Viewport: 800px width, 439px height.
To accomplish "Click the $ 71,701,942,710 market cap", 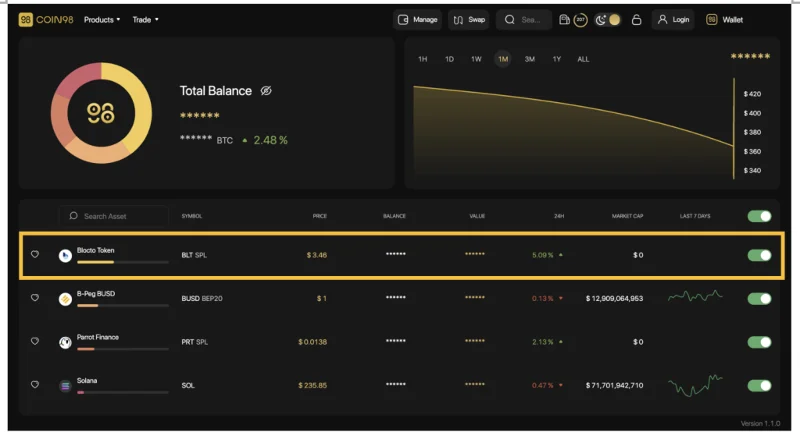I will [614, 385].
